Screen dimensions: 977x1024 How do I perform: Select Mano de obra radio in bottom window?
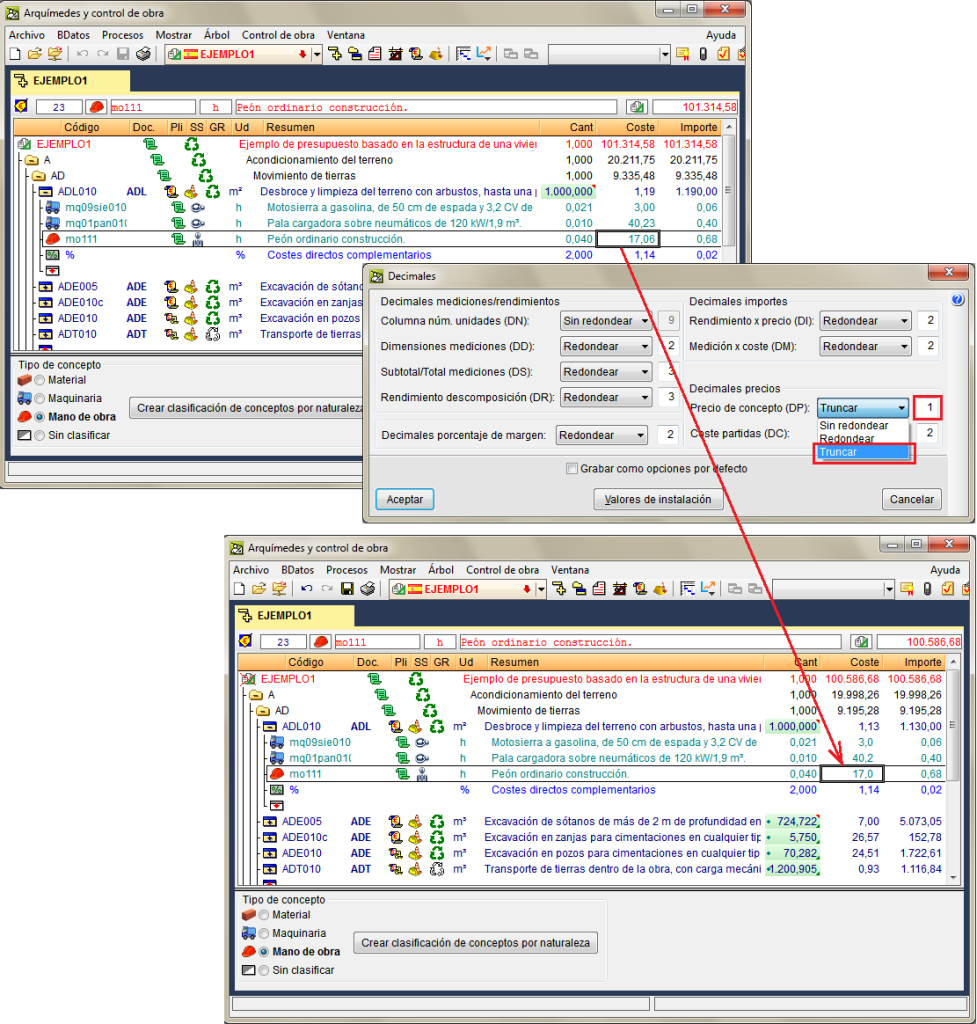(x=264, y=952)
